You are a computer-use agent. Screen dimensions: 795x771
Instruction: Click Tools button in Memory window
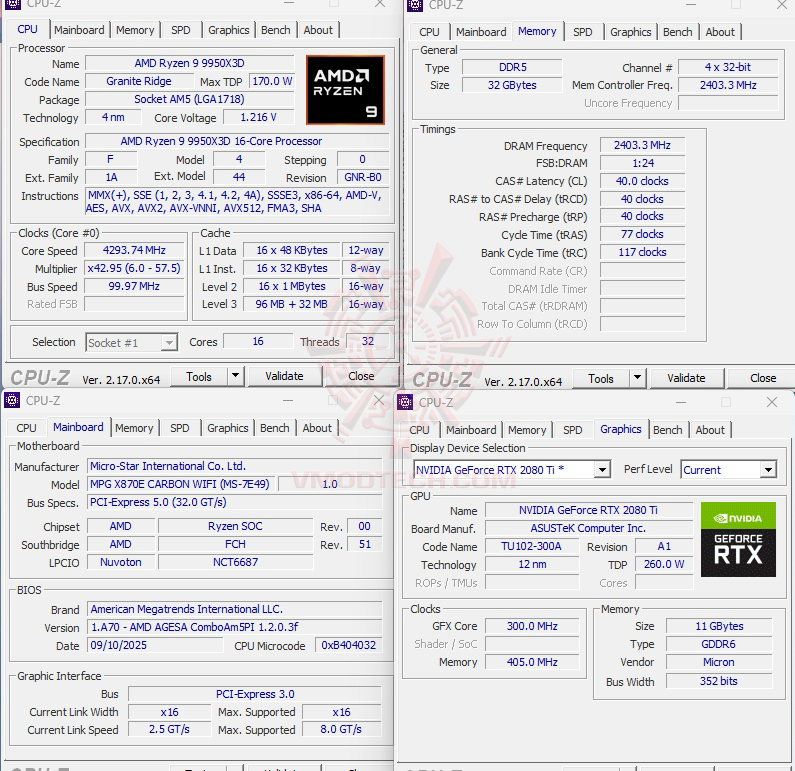pyautogui.click(x=601, y=379)
